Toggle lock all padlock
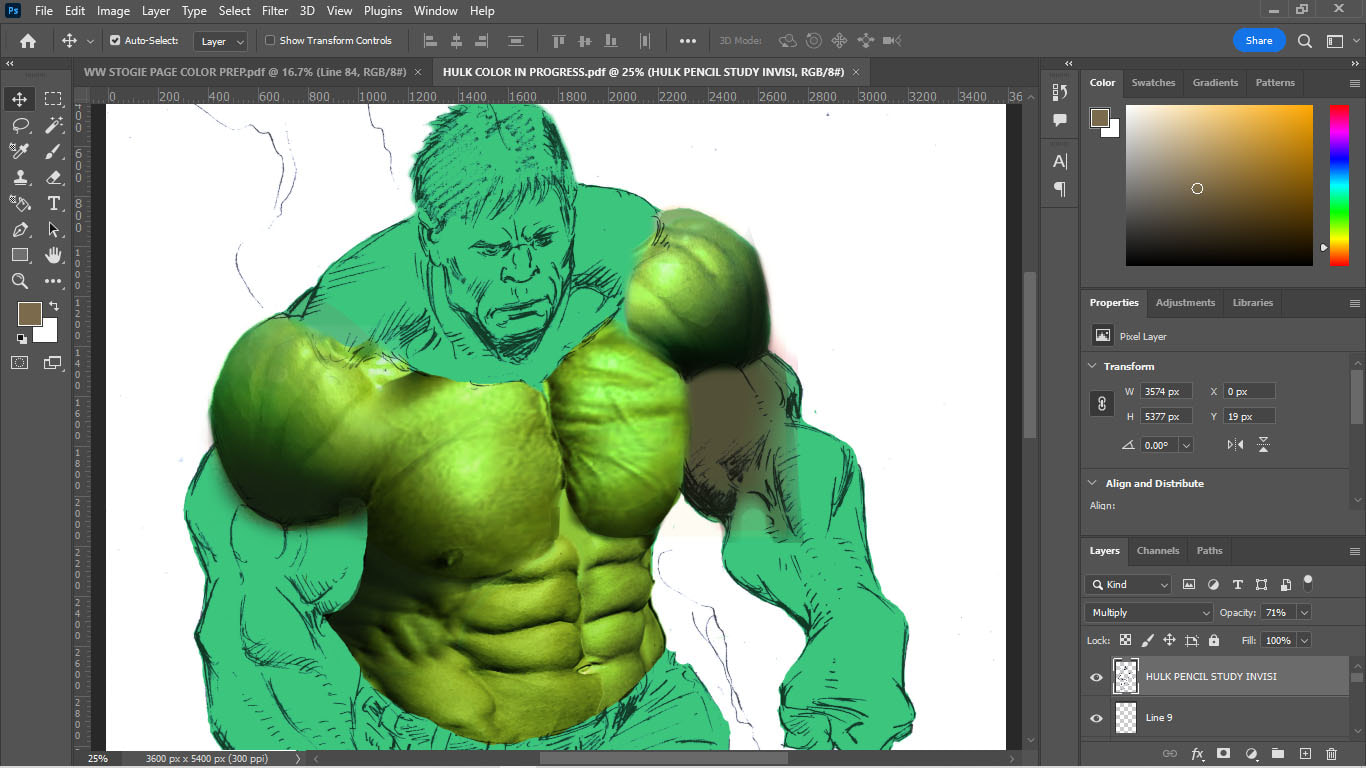Viewport: 1366px width, 768px height. tap(1214, 640)
